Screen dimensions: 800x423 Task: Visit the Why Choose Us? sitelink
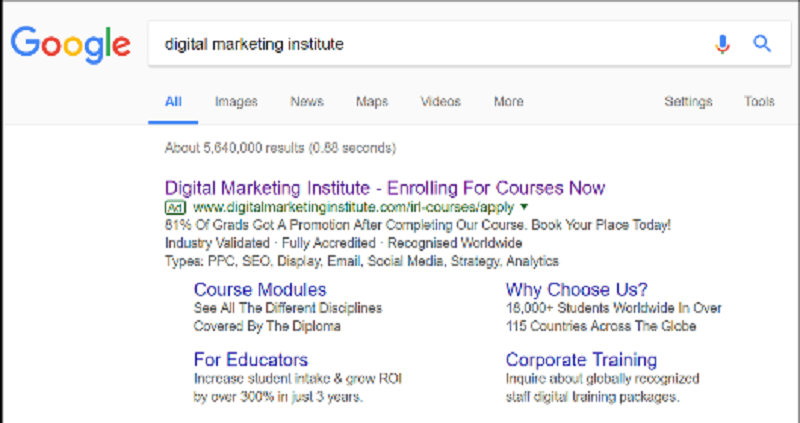pyautogui.click(x=576, y=290)
